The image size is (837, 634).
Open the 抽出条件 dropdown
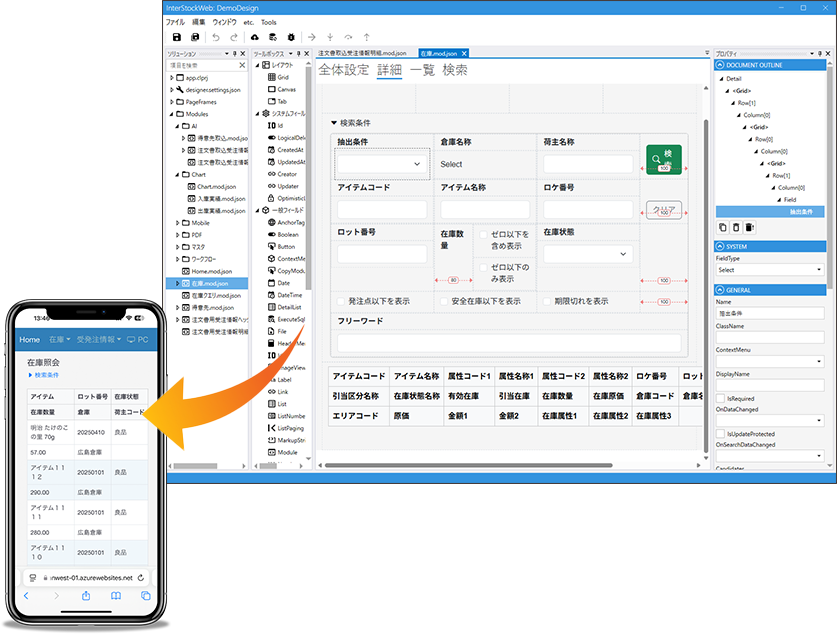coord(382,164)
